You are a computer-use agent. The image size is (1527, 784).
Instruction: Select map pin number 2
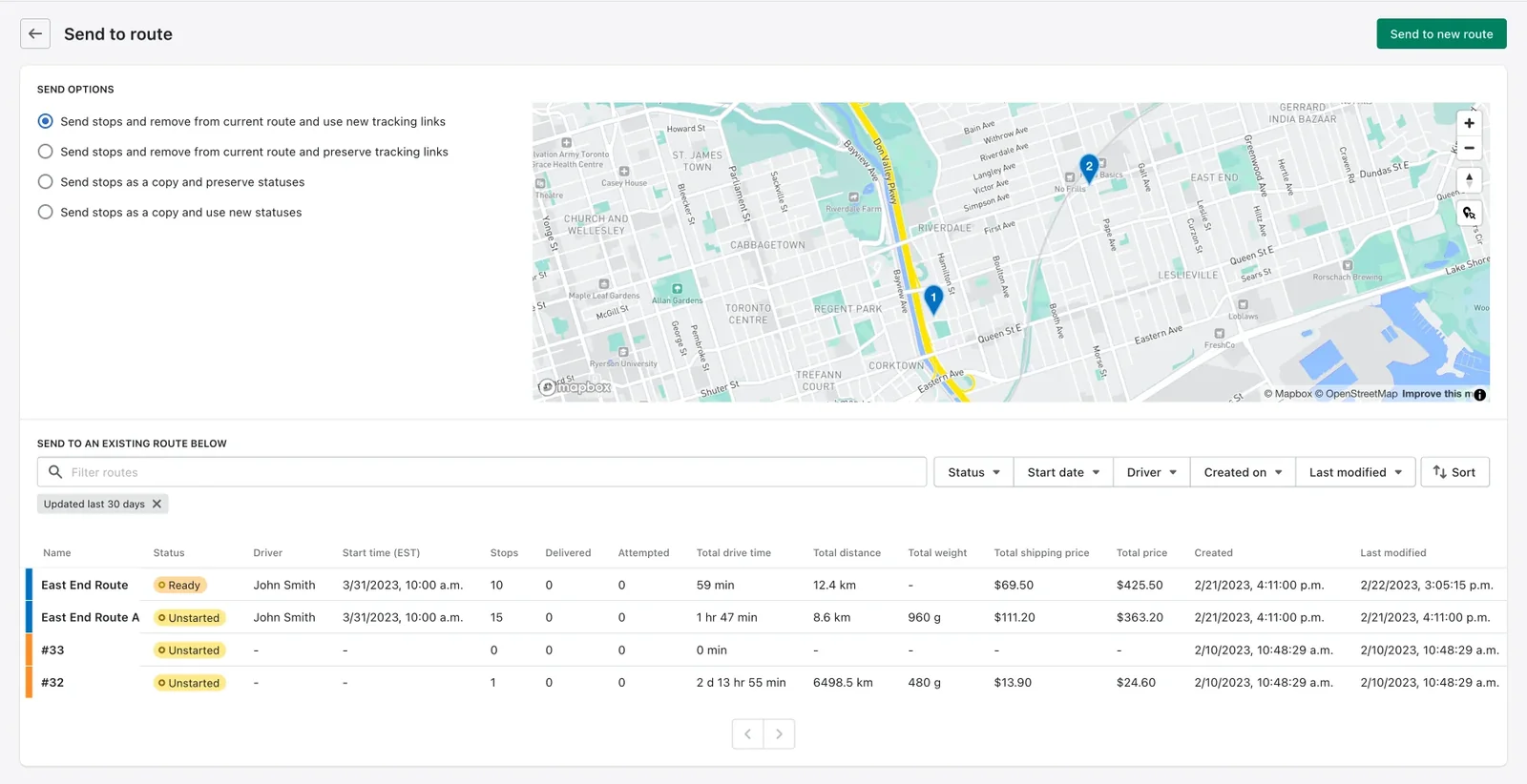point(1089,168)
